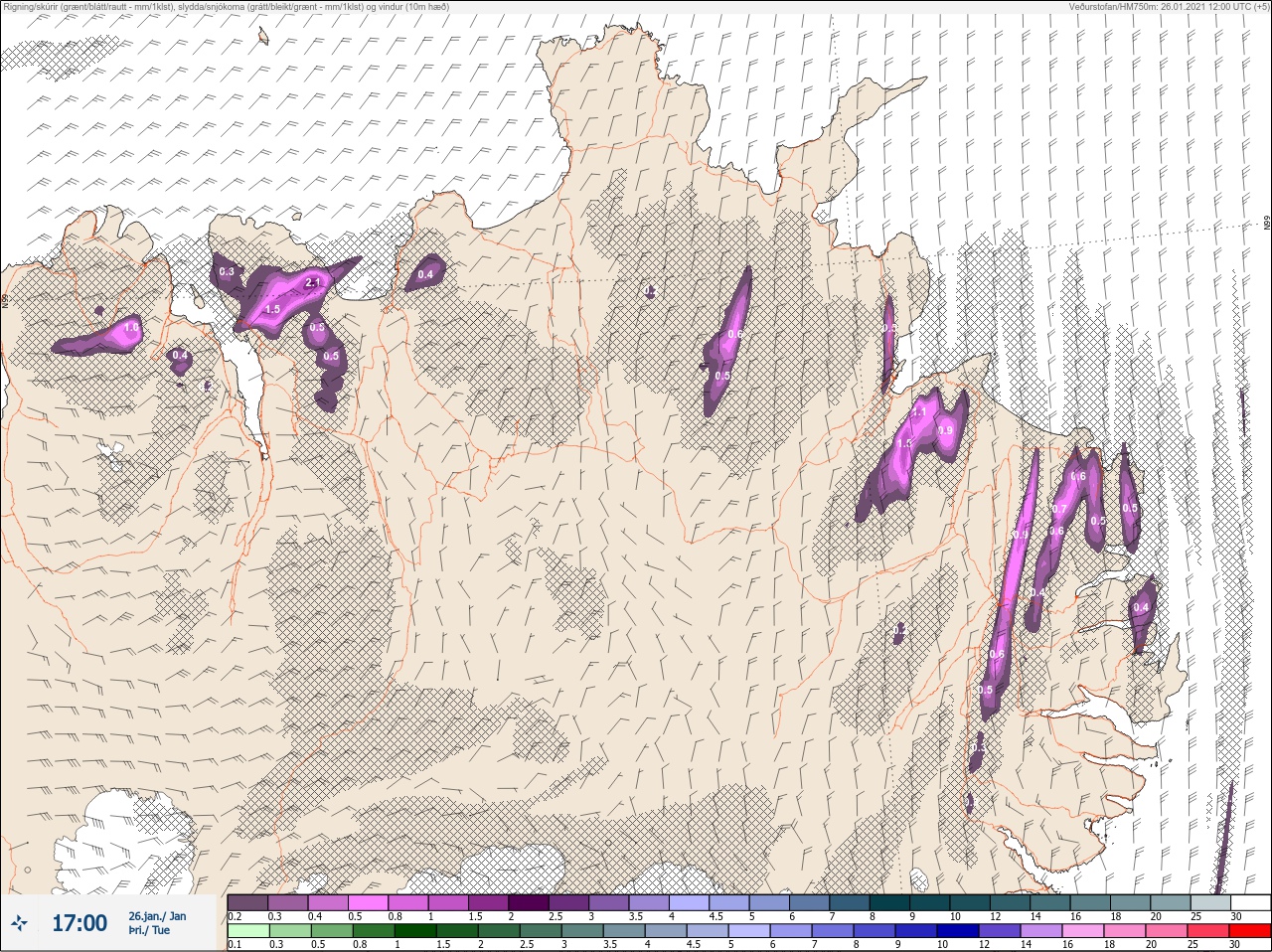The height and width of the screenshot is (952, 1272).
Task: Select the bright pink 0.5–0.8 snow legend swatch
Action: (369, 902)
